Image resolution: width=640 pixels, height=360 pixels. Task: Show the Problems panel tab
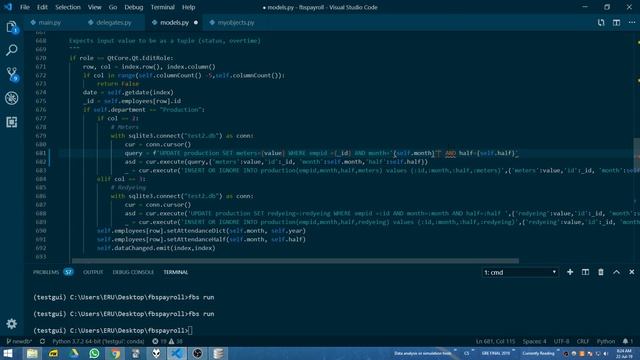[53, 272]
